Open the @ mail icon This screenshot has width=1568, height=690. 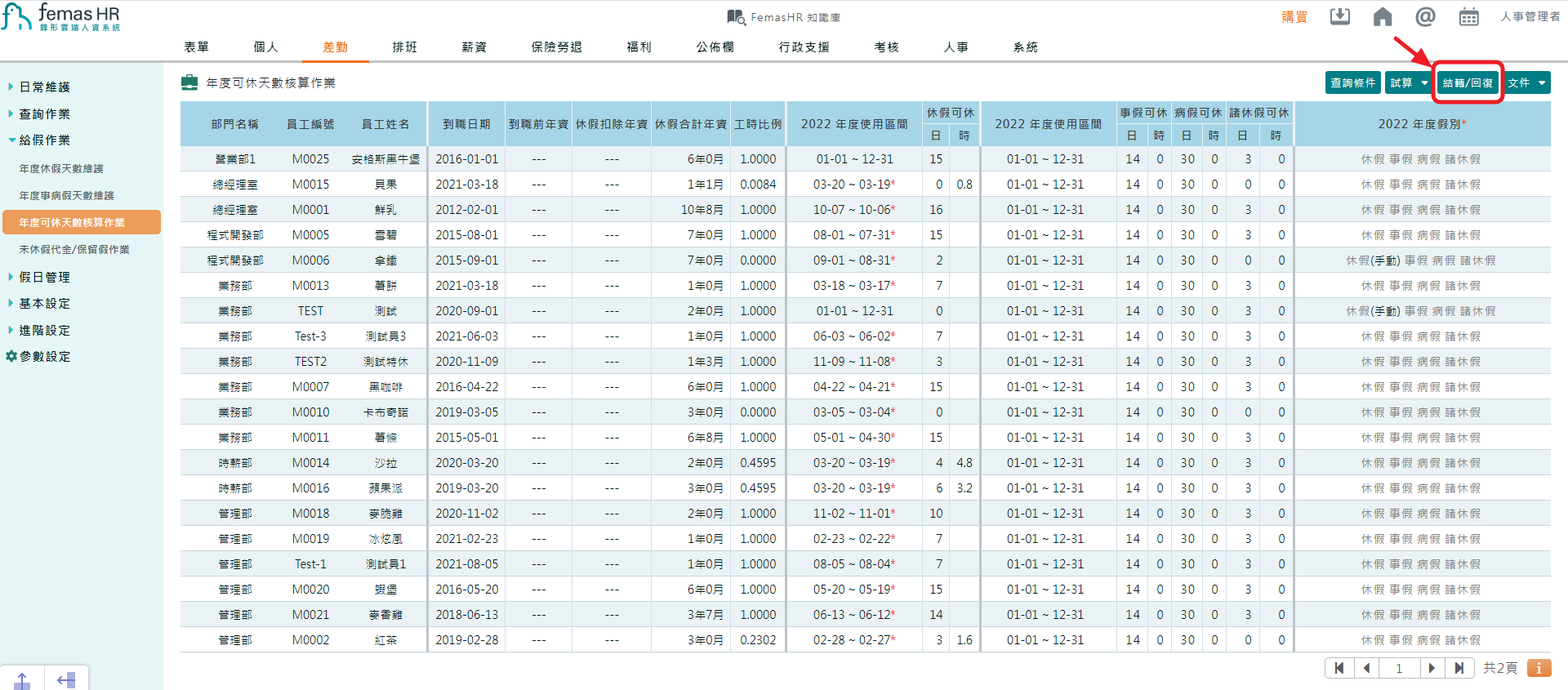click(x=1425, y=16)
